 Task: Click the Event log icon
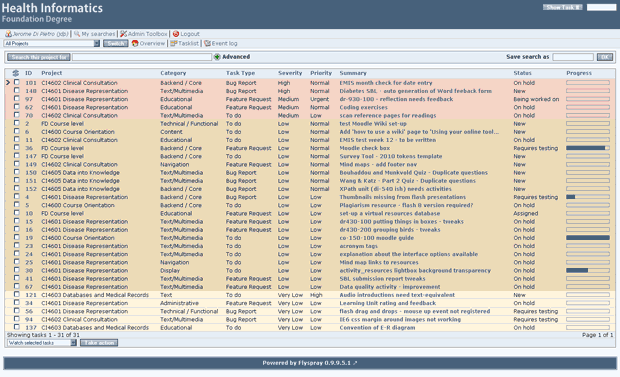pos(207,44)
